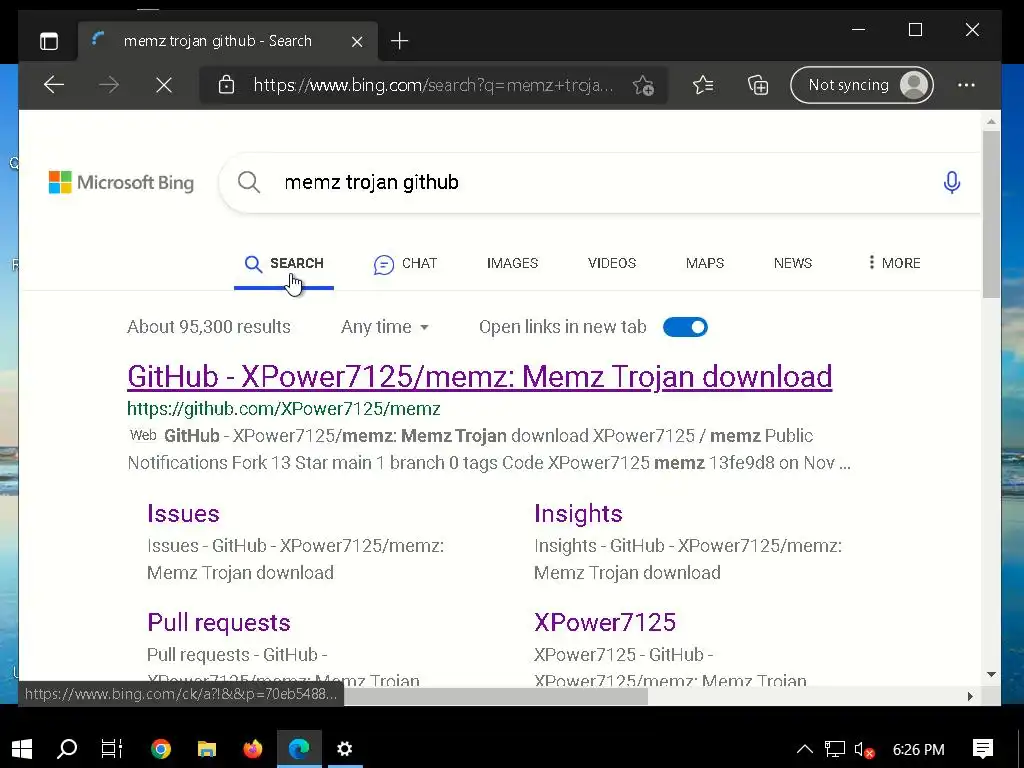
Task: Open the vertical tabs panel icon
Action: tap(49, 41)
